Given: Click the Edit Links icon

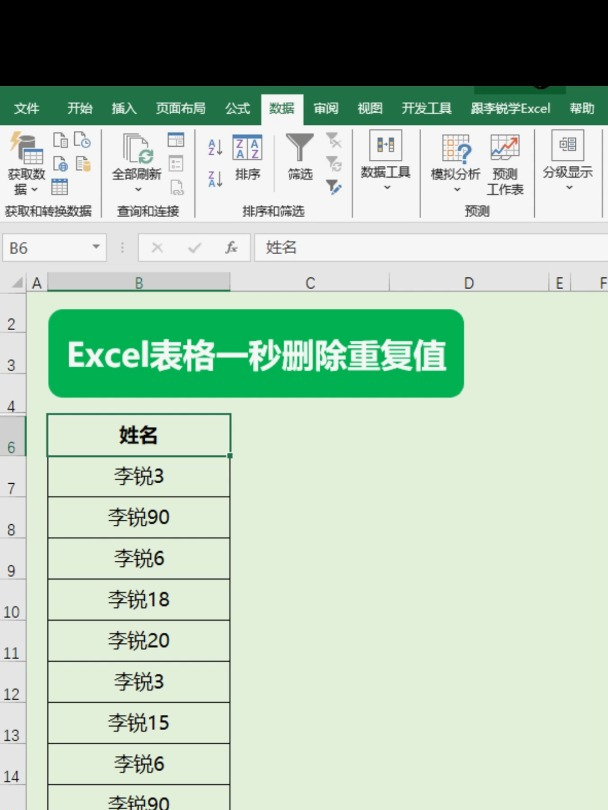Looking at the screenshot, I should pyautogui.click(x=177, y=186).
